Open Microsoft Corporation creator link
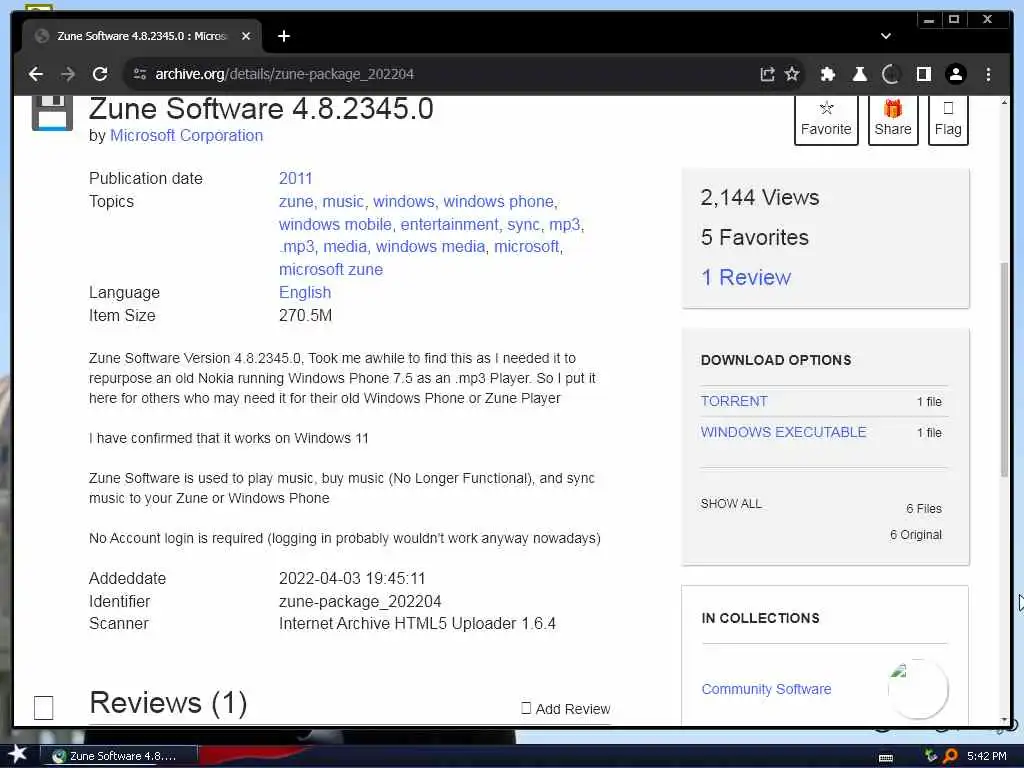 tap(186, 135)
